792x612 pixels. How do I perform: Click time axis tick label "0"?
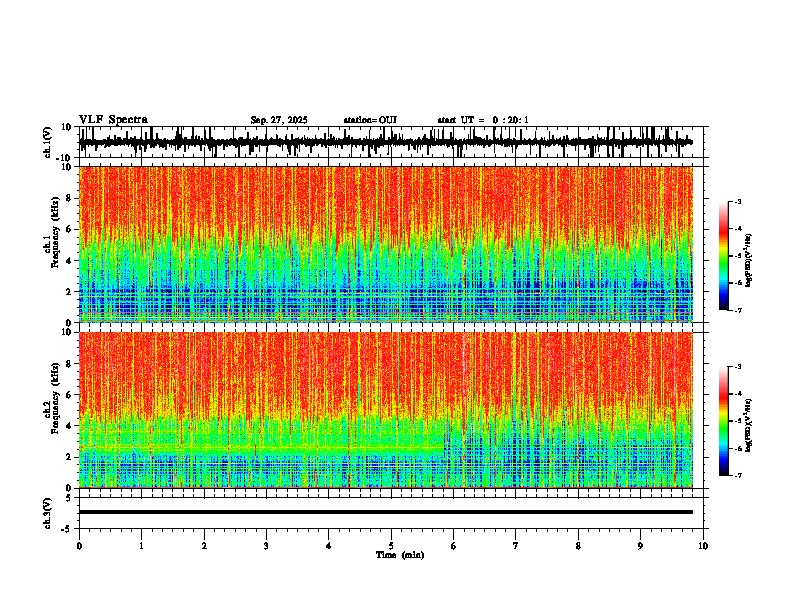point(79,546)
